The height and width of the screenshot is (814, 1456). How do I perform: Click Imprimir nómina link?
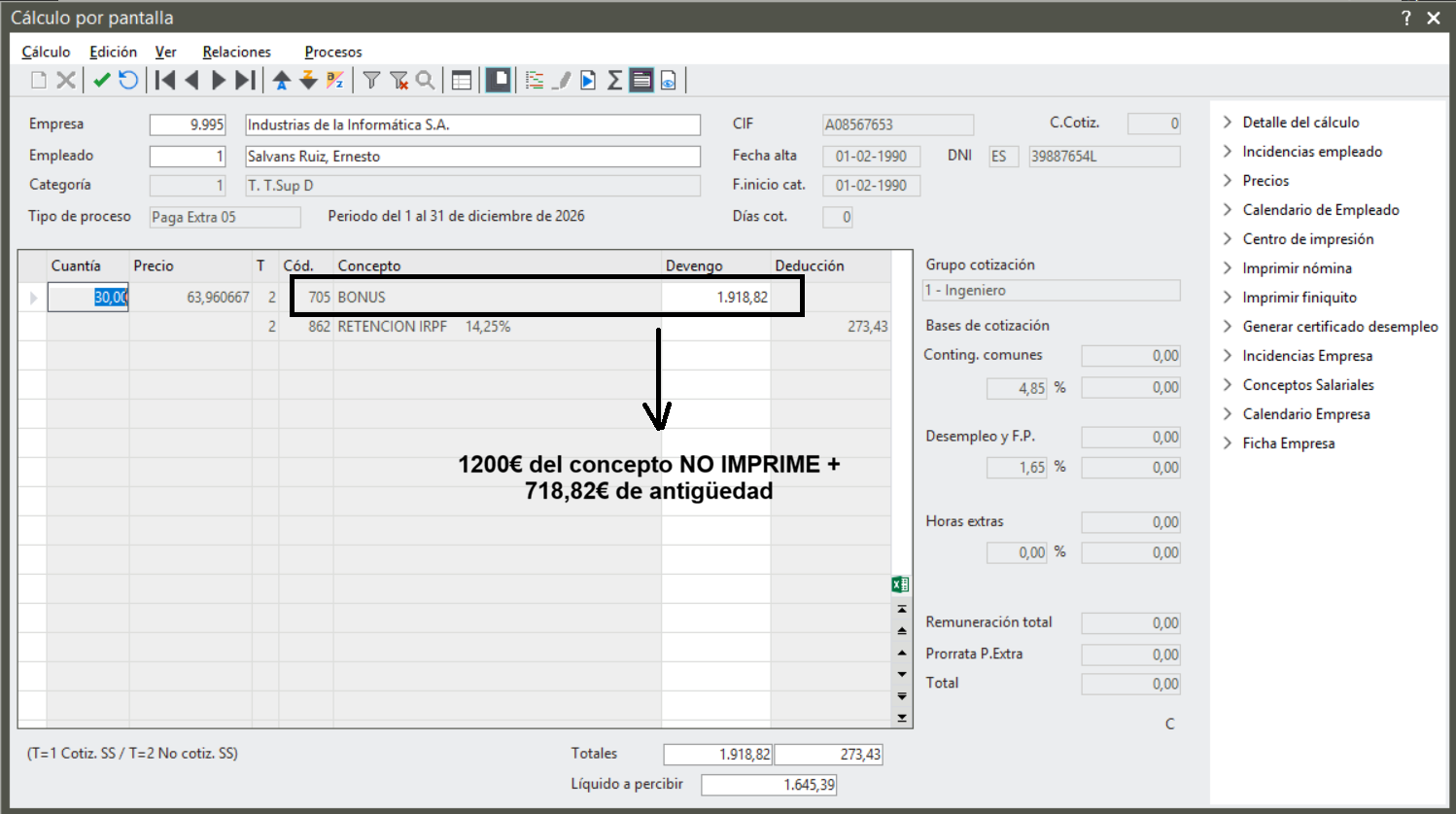(1297, 268)
